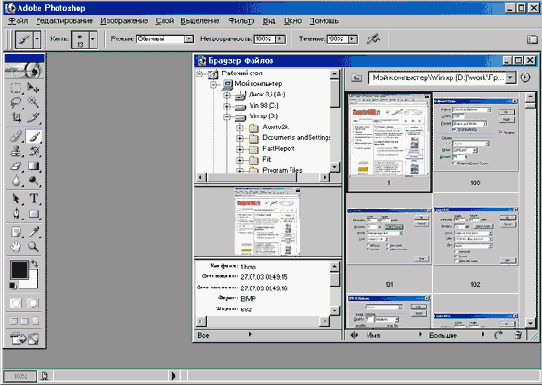542x385 pixels.
Task: Select the History Brush tool
Action: coord(34,151)
